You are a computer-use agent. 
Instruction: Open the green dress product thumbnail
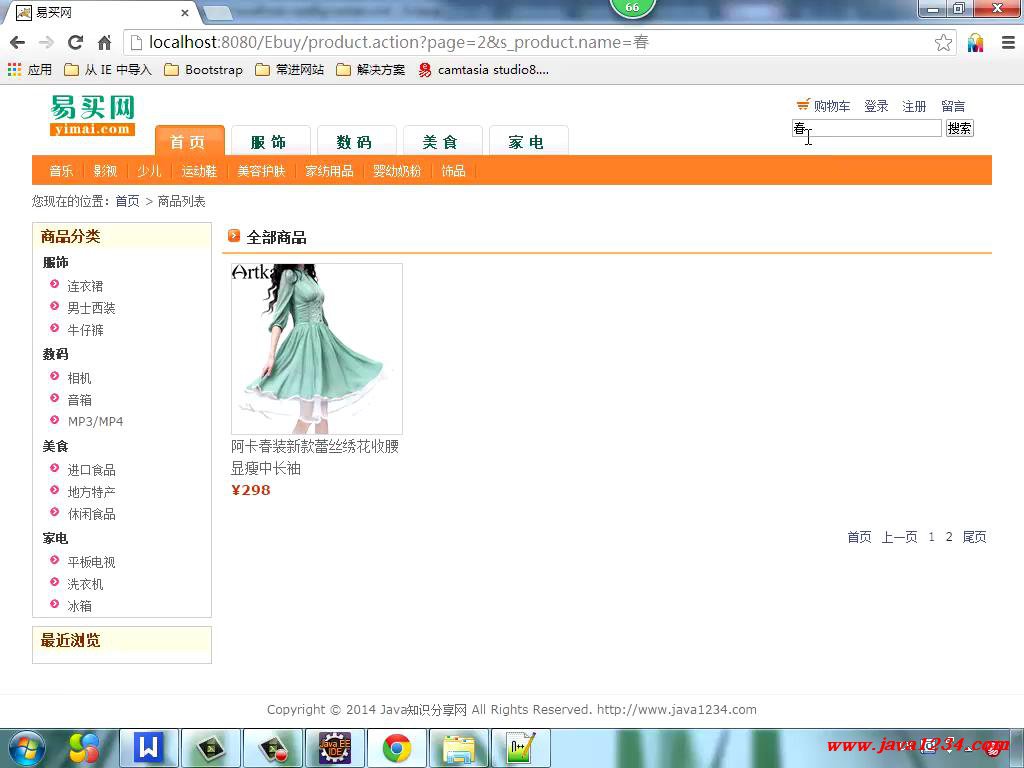click(316, 348)
